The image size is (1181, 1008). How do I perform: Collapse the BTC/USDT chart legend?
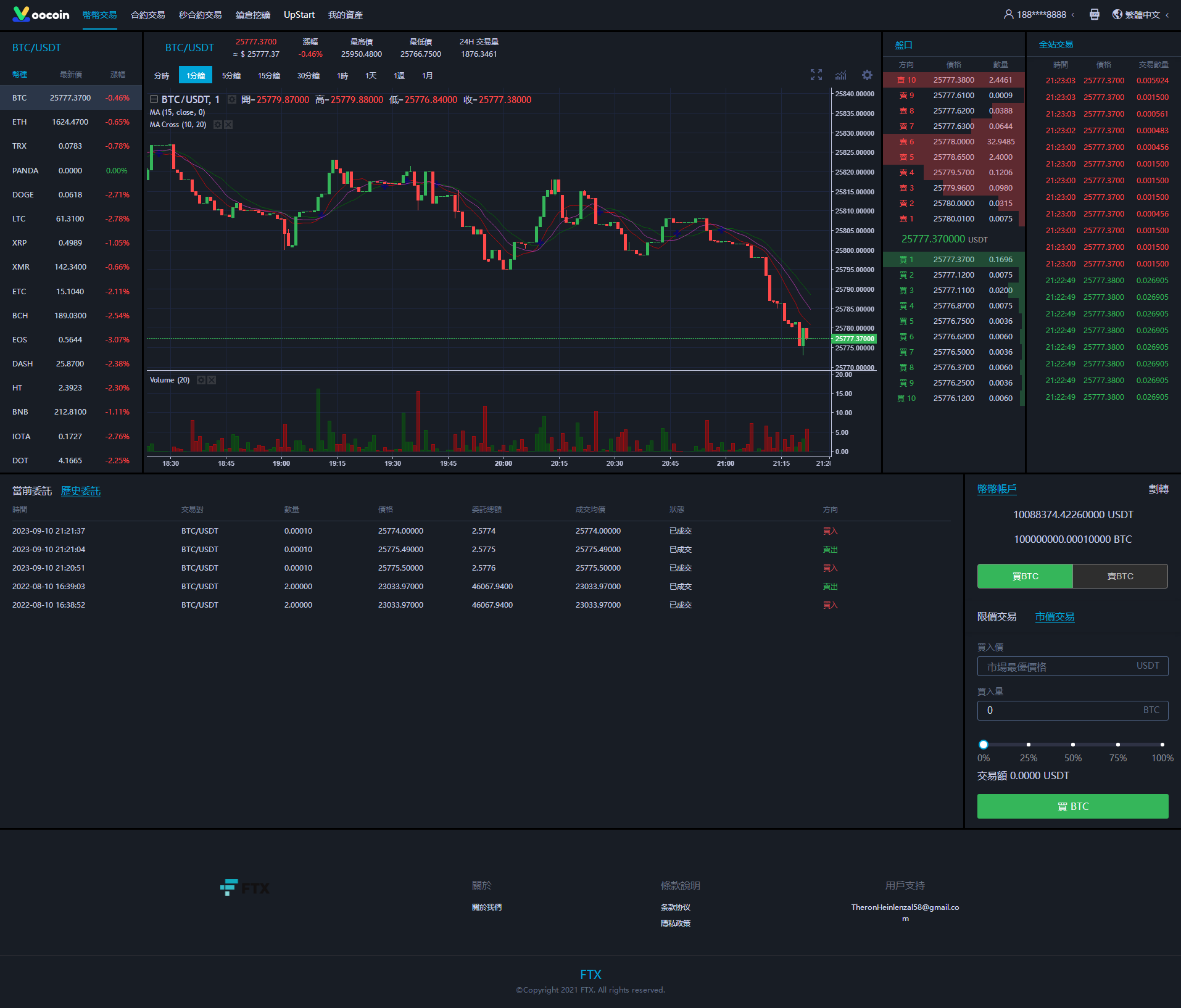(x=154, y=99)
